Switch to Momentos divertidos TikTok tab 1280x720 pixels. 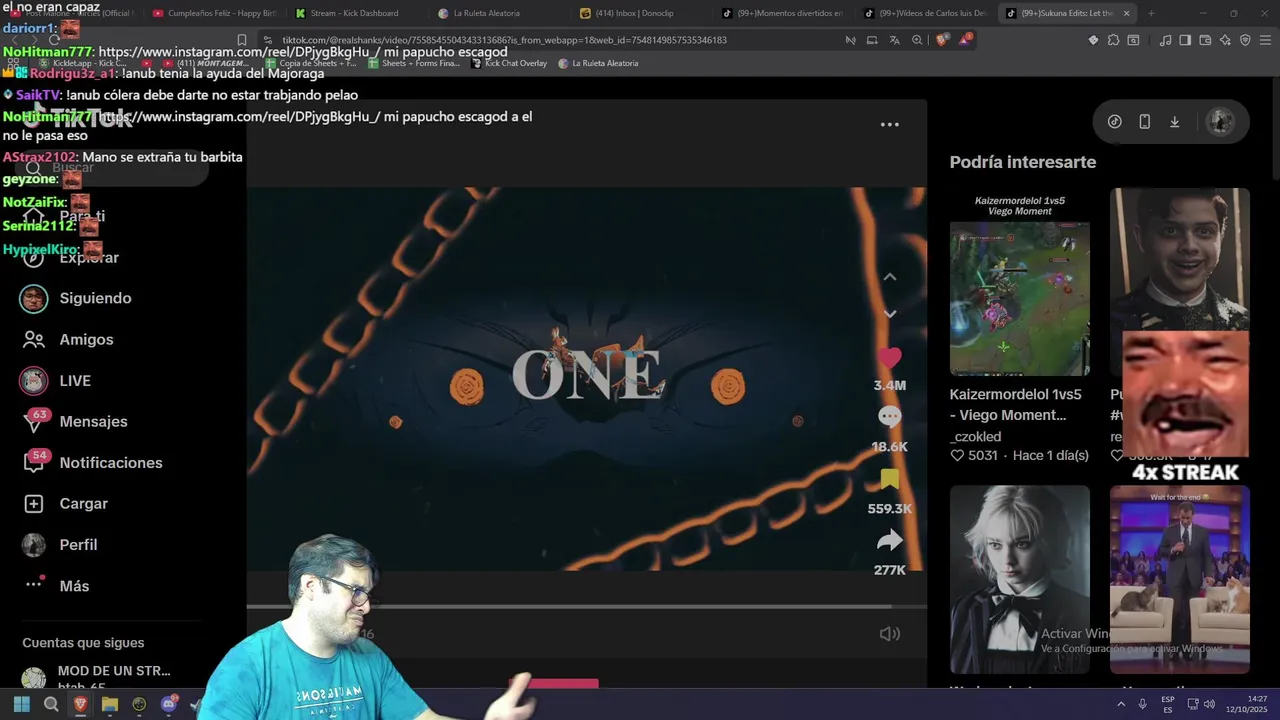[783, 13]
